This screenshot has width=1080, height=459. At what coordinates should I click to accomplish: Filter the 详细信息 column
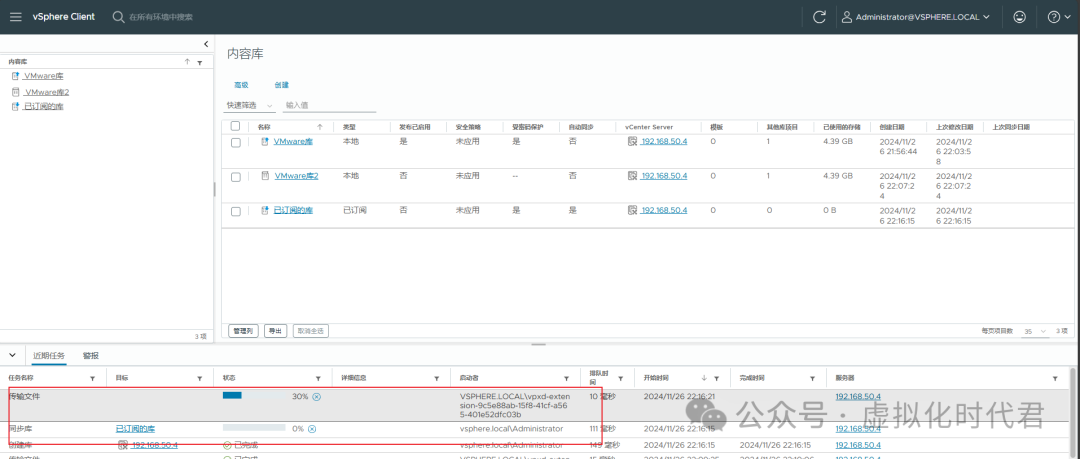coord(437,378)
